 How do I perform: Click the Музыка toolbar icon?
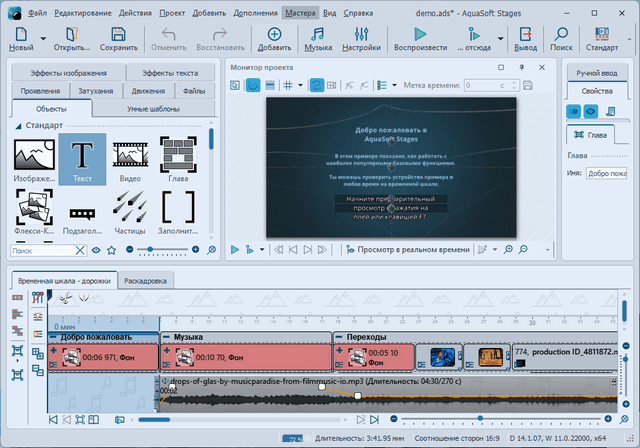click(317, 39)
